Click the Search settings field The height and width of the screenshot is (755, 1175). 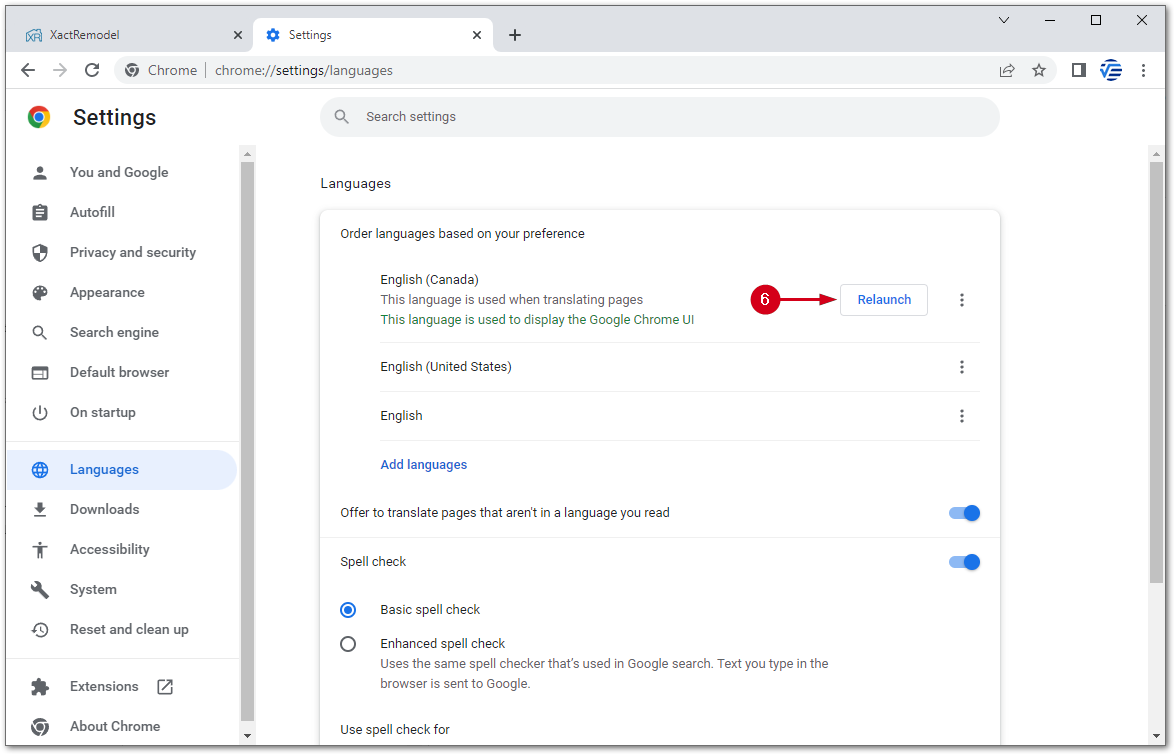[x=660, y=117]
